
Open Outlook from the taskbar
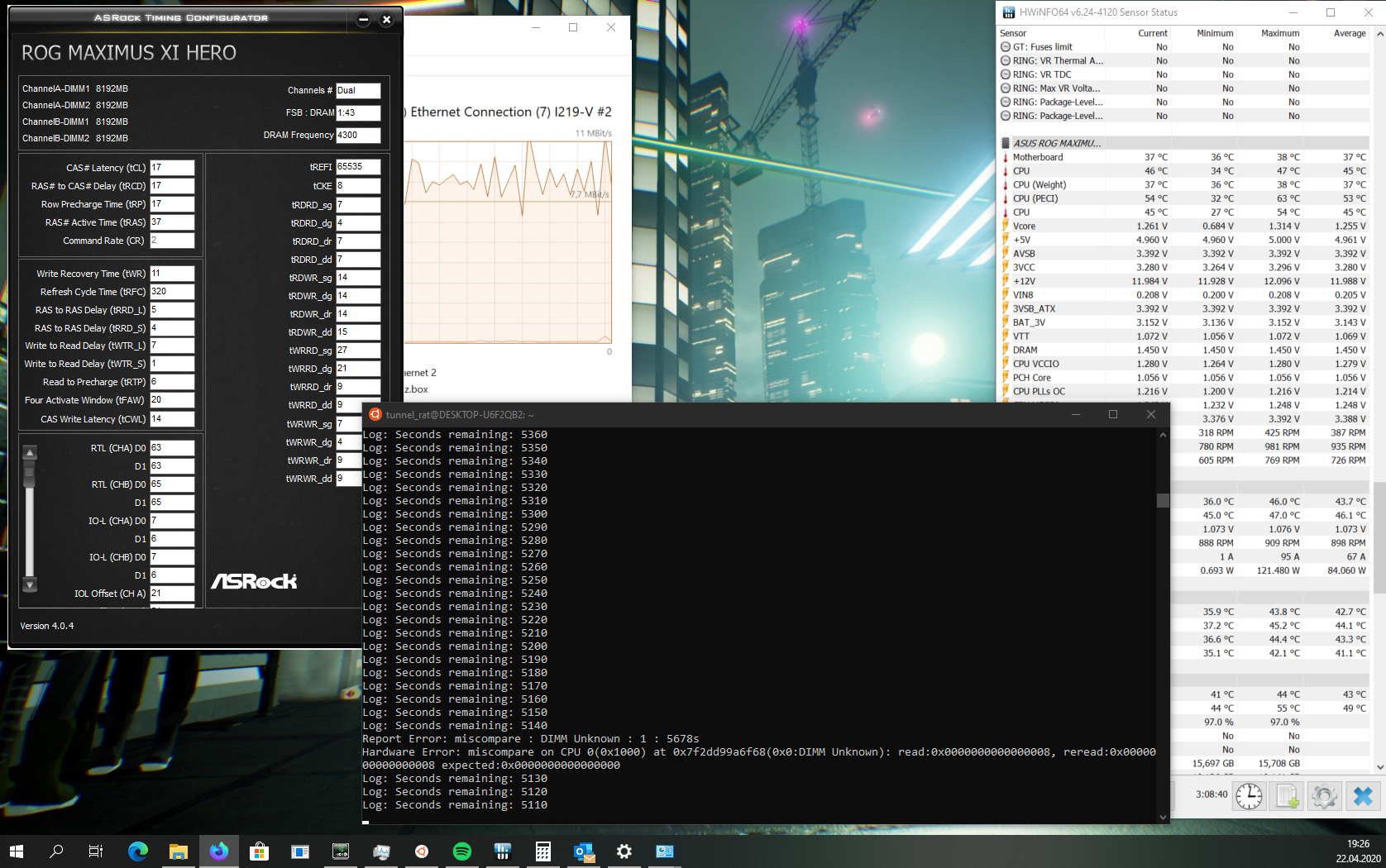584,851
